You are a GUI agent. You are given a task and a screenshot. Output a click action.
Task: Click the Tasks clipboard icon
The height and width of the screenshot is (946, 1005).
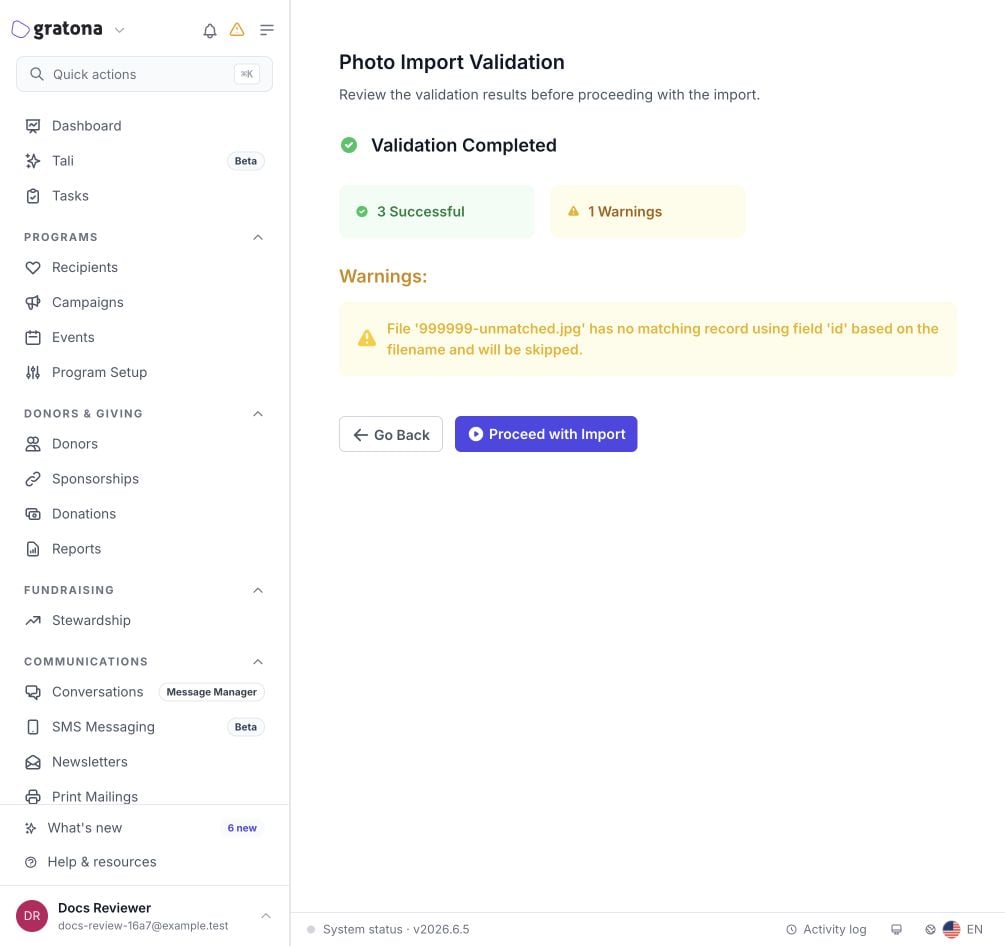pos(33,196)
